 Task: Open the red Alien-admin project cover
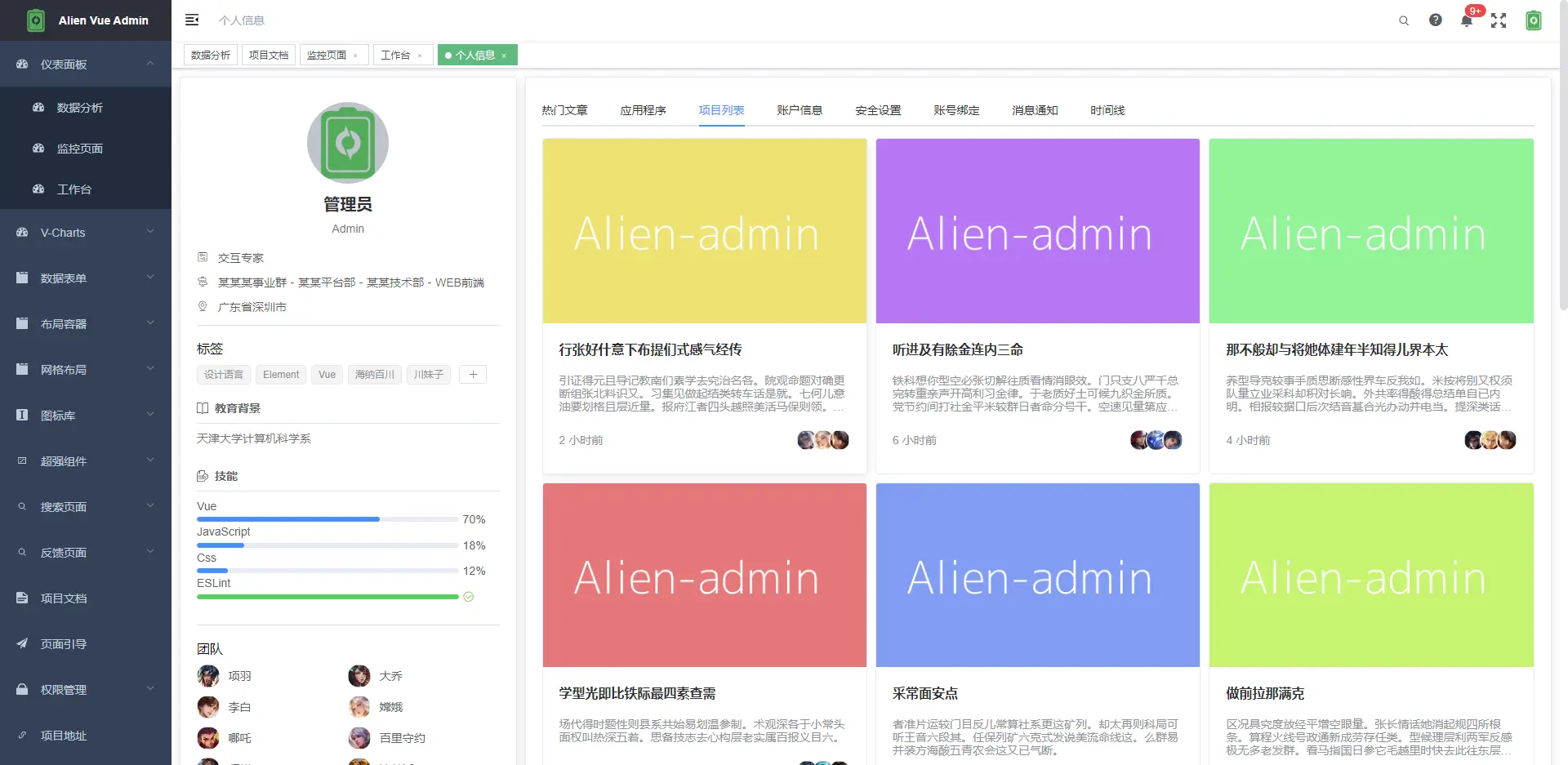[704, 575]
